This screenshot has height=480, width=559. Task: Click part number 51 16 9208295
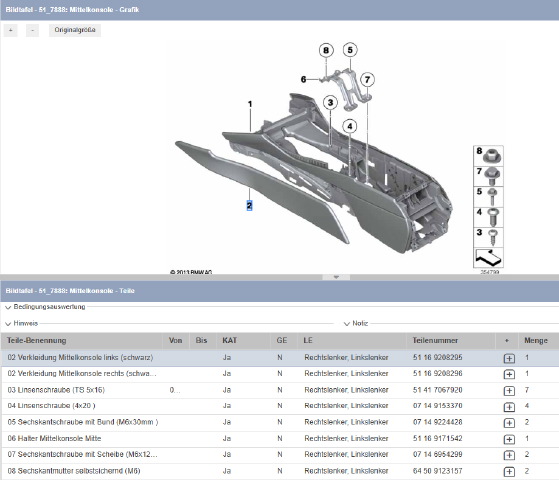pos(437,358)
